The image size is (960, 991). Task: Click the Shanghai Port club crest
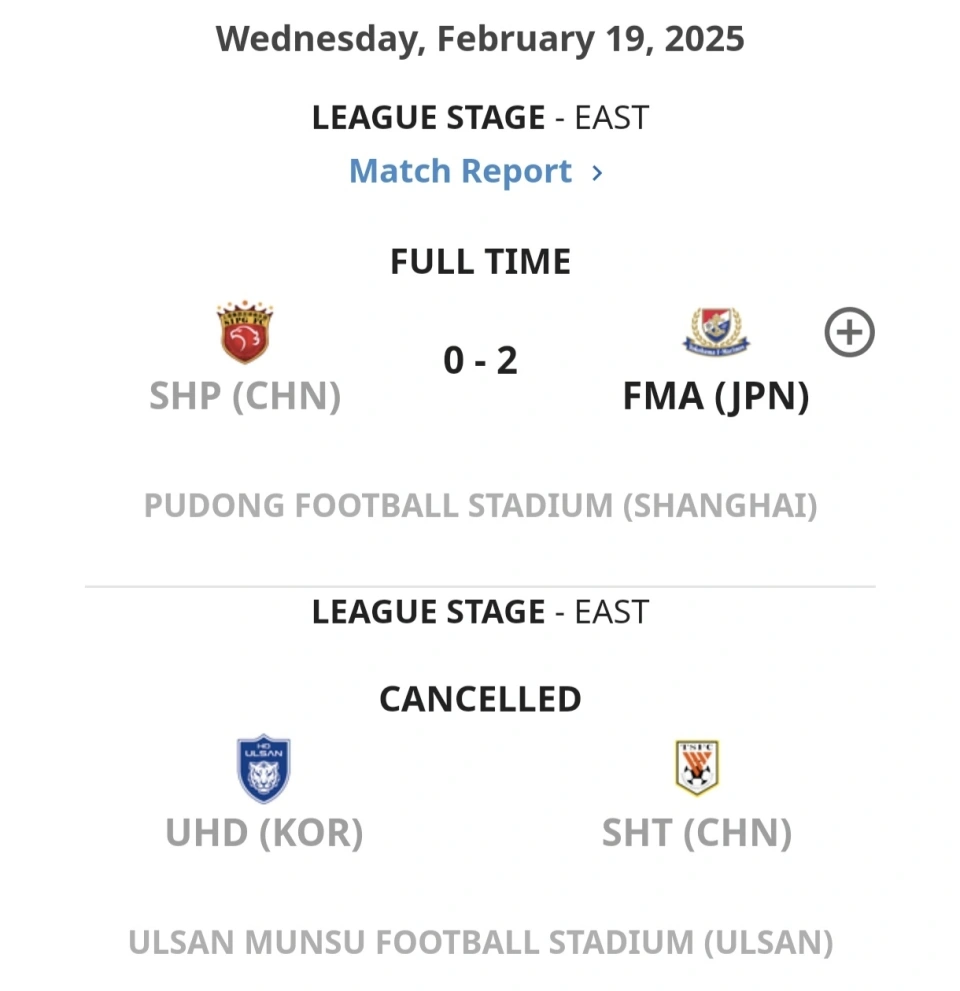tap(245, 332)
